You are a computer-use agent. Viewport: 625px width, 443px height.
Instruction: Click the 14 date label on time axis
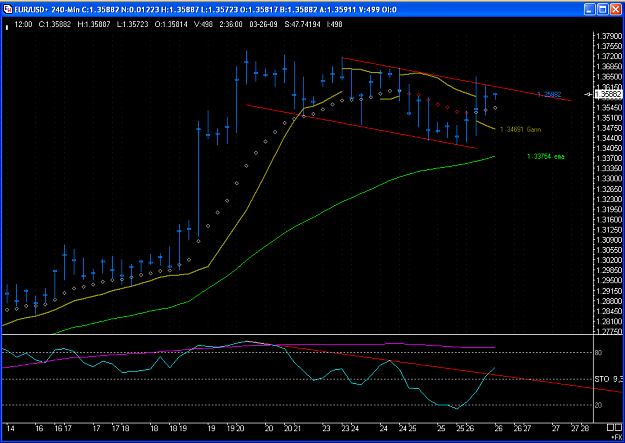pos(10,429)
